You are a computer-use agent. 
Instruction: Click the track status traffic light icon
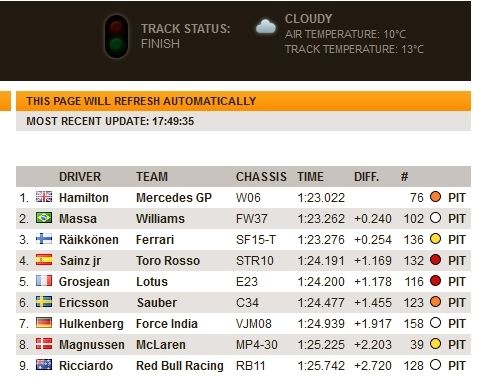pos(116,36)
